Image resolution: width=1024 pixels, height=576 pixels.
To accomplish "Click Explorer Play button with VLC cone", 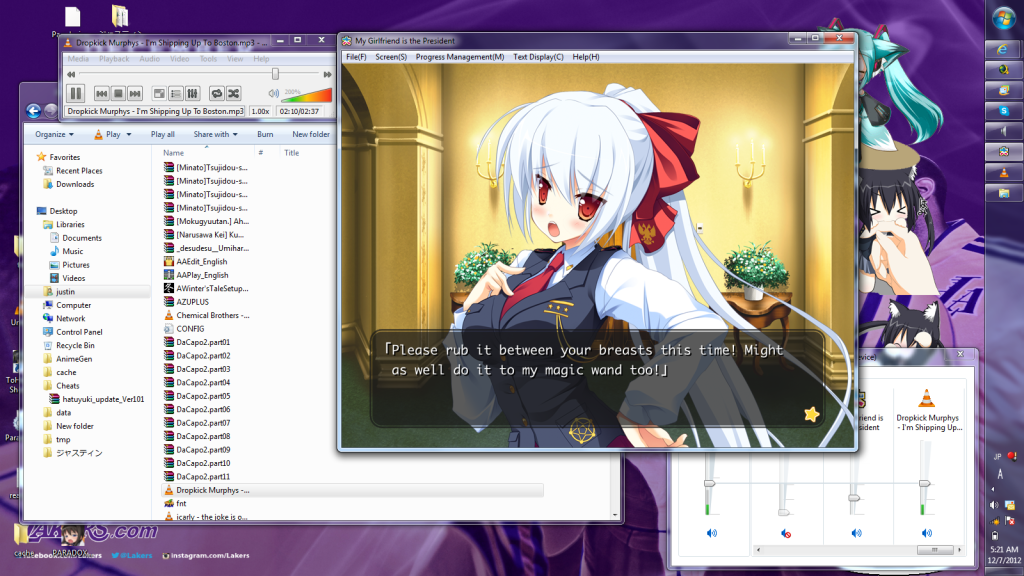I will click(x=108, y=134).
